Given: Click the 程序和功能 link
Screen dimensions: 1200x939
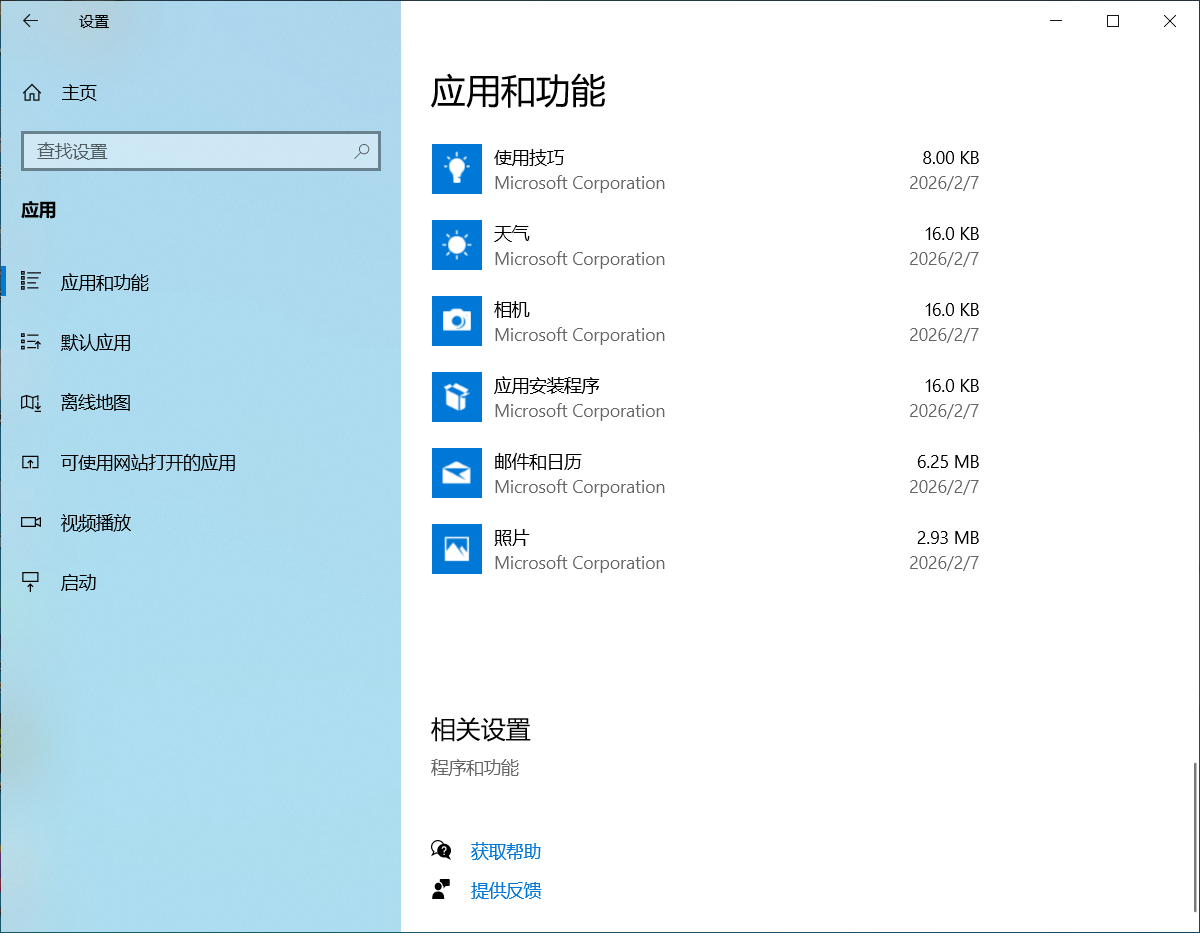Looking at the screenshot, I should point(475,768).
